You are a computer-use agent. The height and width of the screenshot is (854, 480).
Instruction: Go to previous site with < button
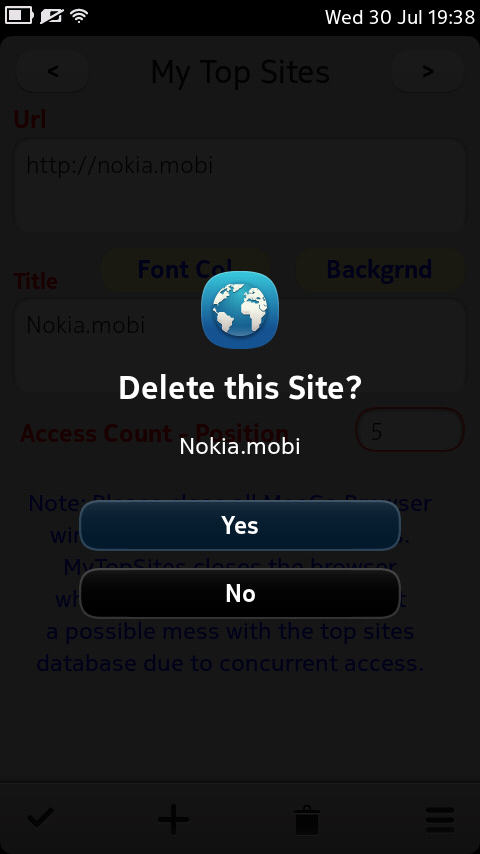tap(53, 71)
